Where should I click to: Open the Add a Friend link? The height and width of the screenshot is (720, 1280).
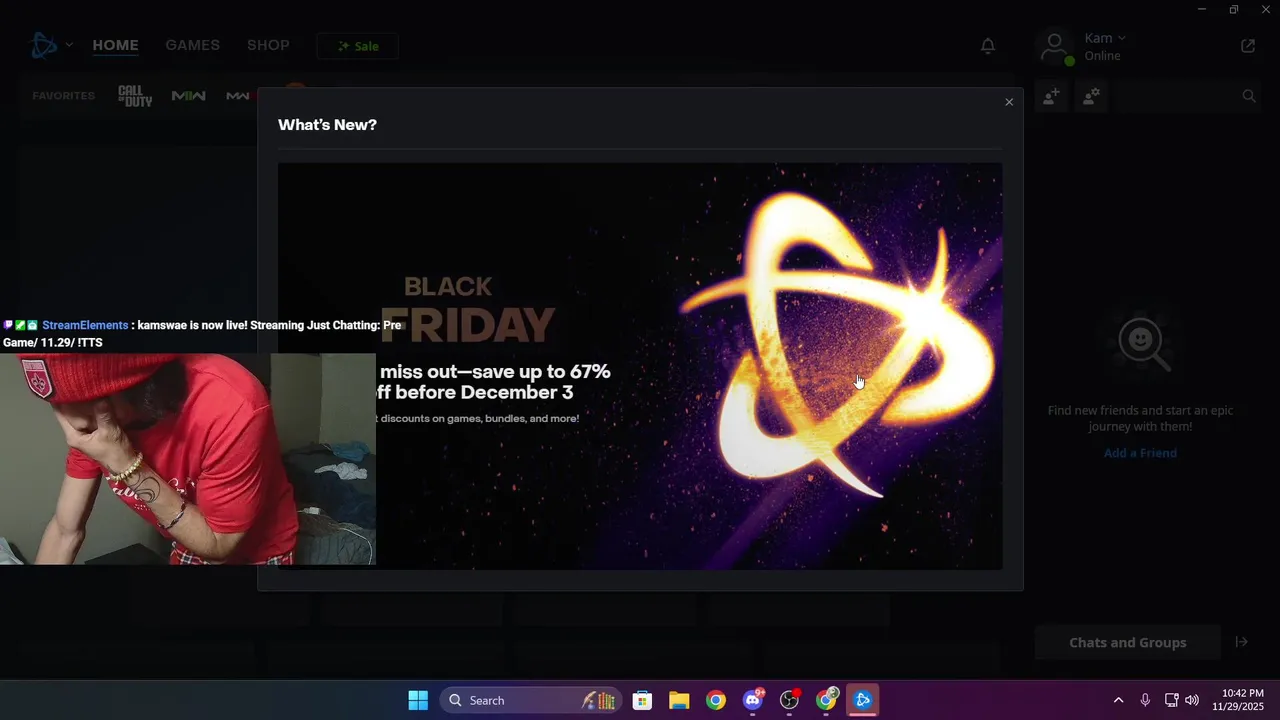pyautogui.click(x=1140, y=453)
